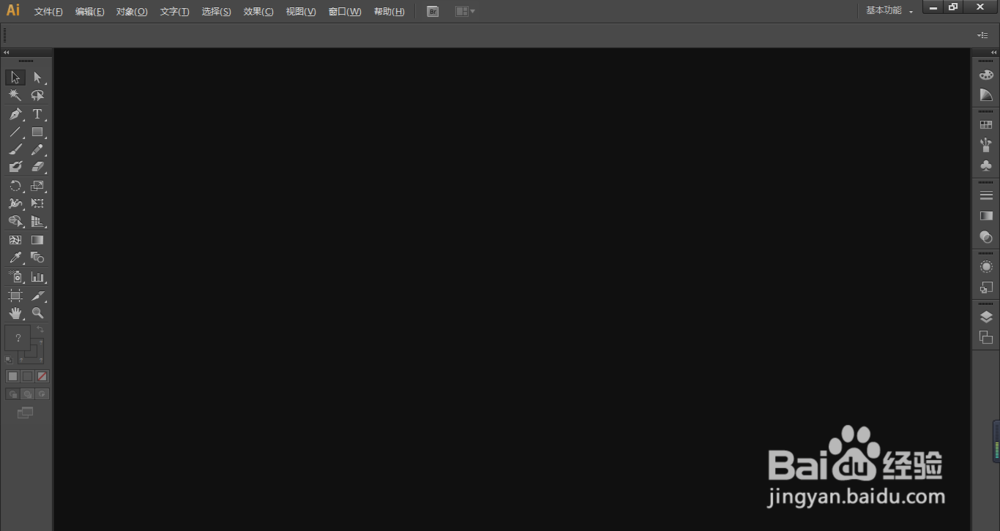The image size is (1000, 531).
Task: Open the 文件(F) menu
Action: [48, 11]
